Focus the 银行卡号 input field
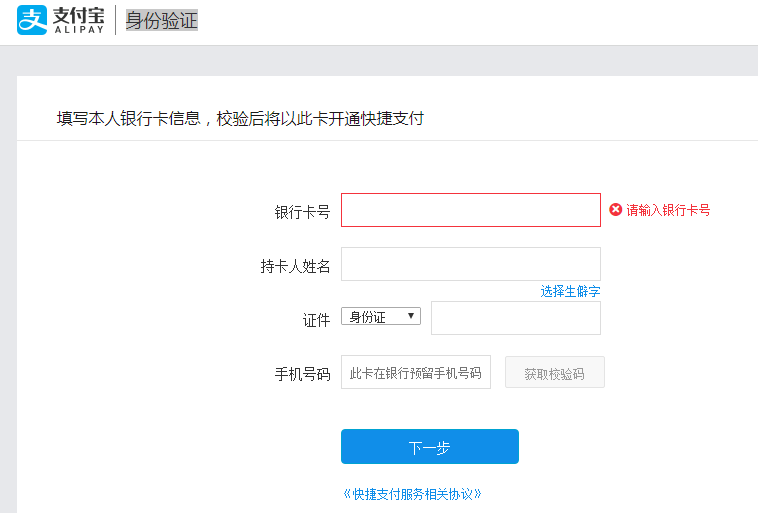The width and height of the screenshot is (758, 513). click(470, 210)
